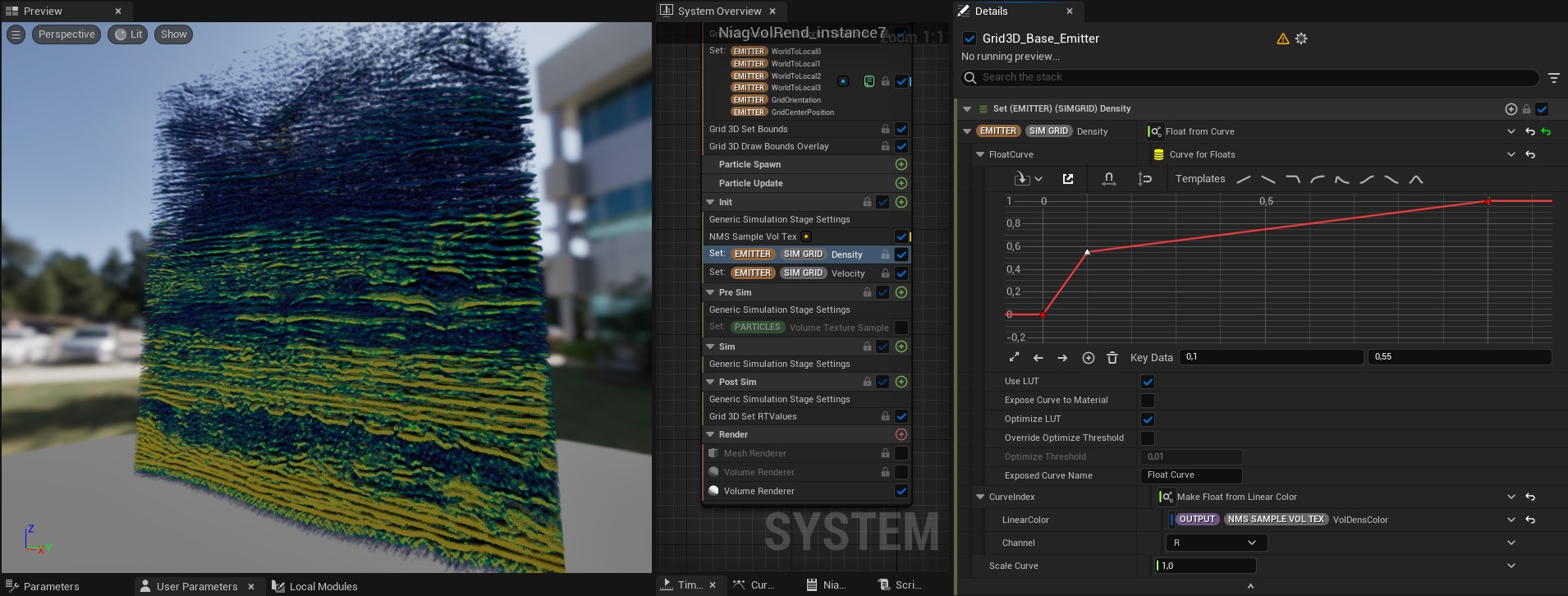
Task: Select the Set Velocity module row
Action: [807, 273]
